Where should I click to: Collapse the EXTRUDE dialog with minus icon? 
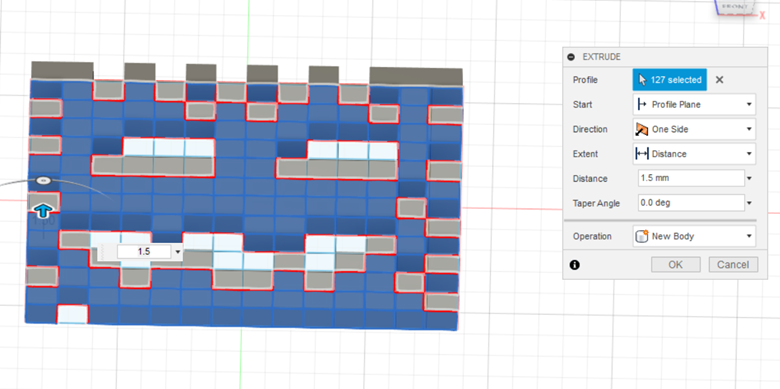coord(571,57)
